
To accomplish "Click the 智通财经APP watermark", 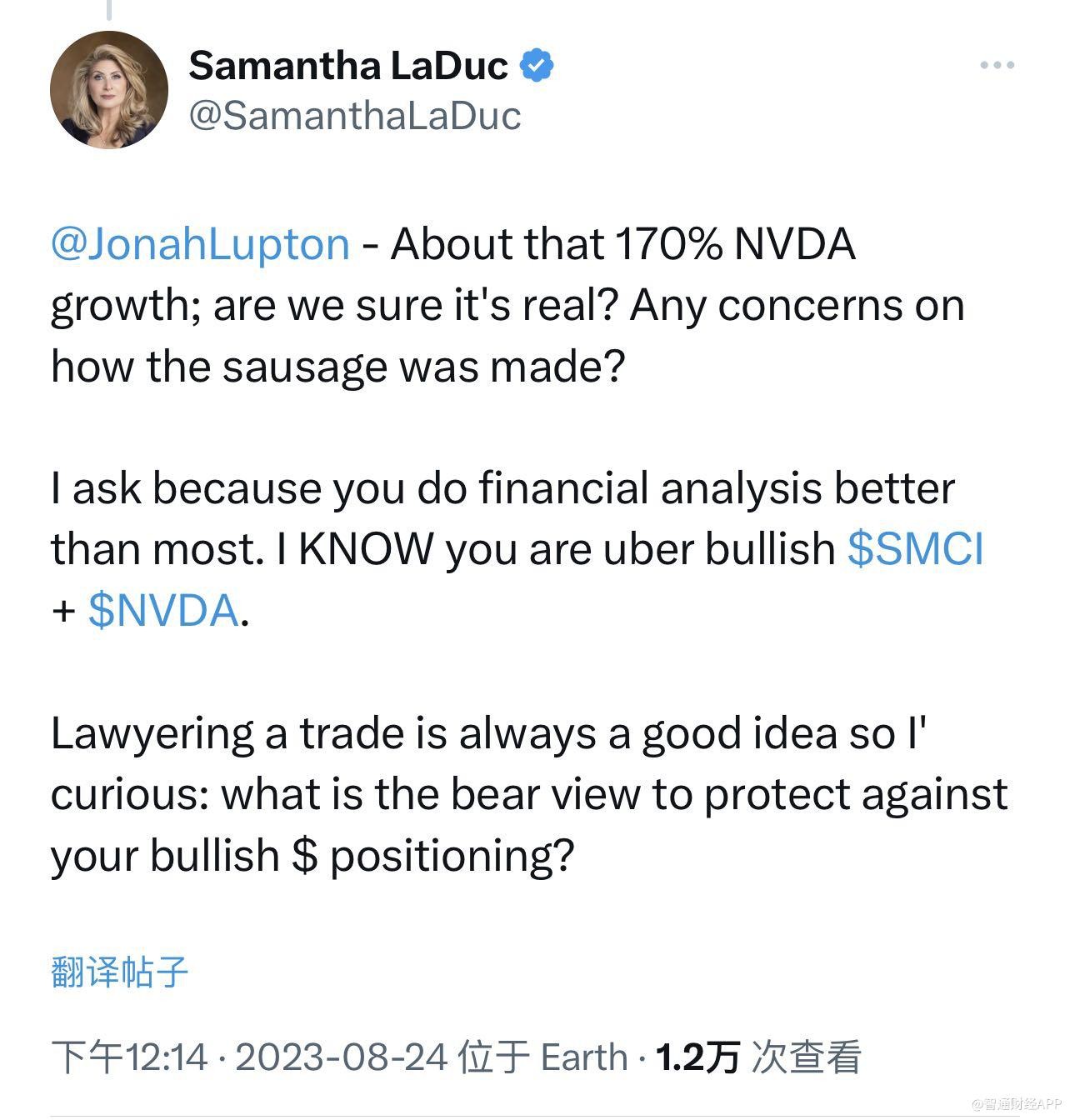I will point(1018,1104).
